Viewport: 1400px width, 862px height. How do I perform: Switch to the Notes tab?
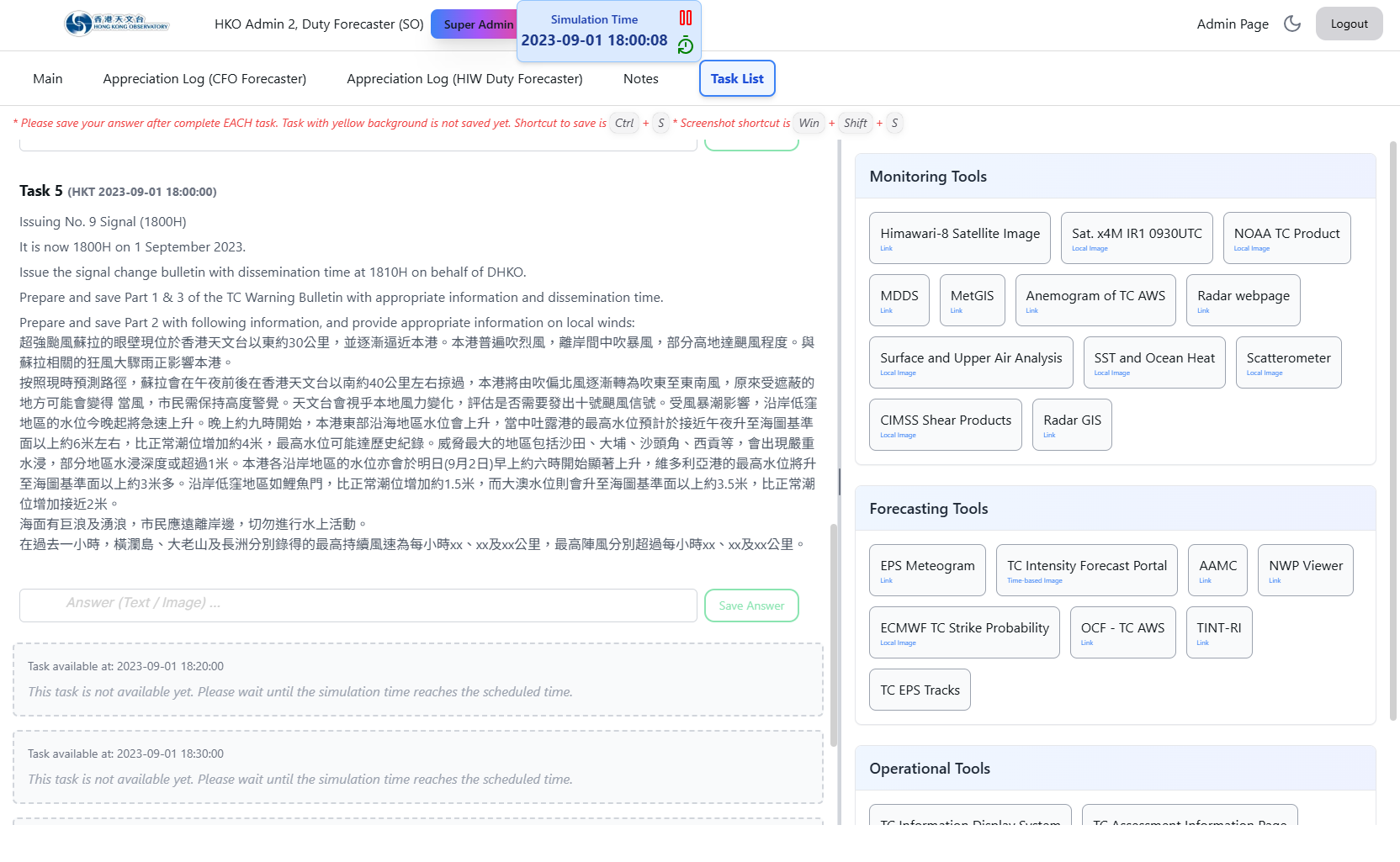point(640,78)
